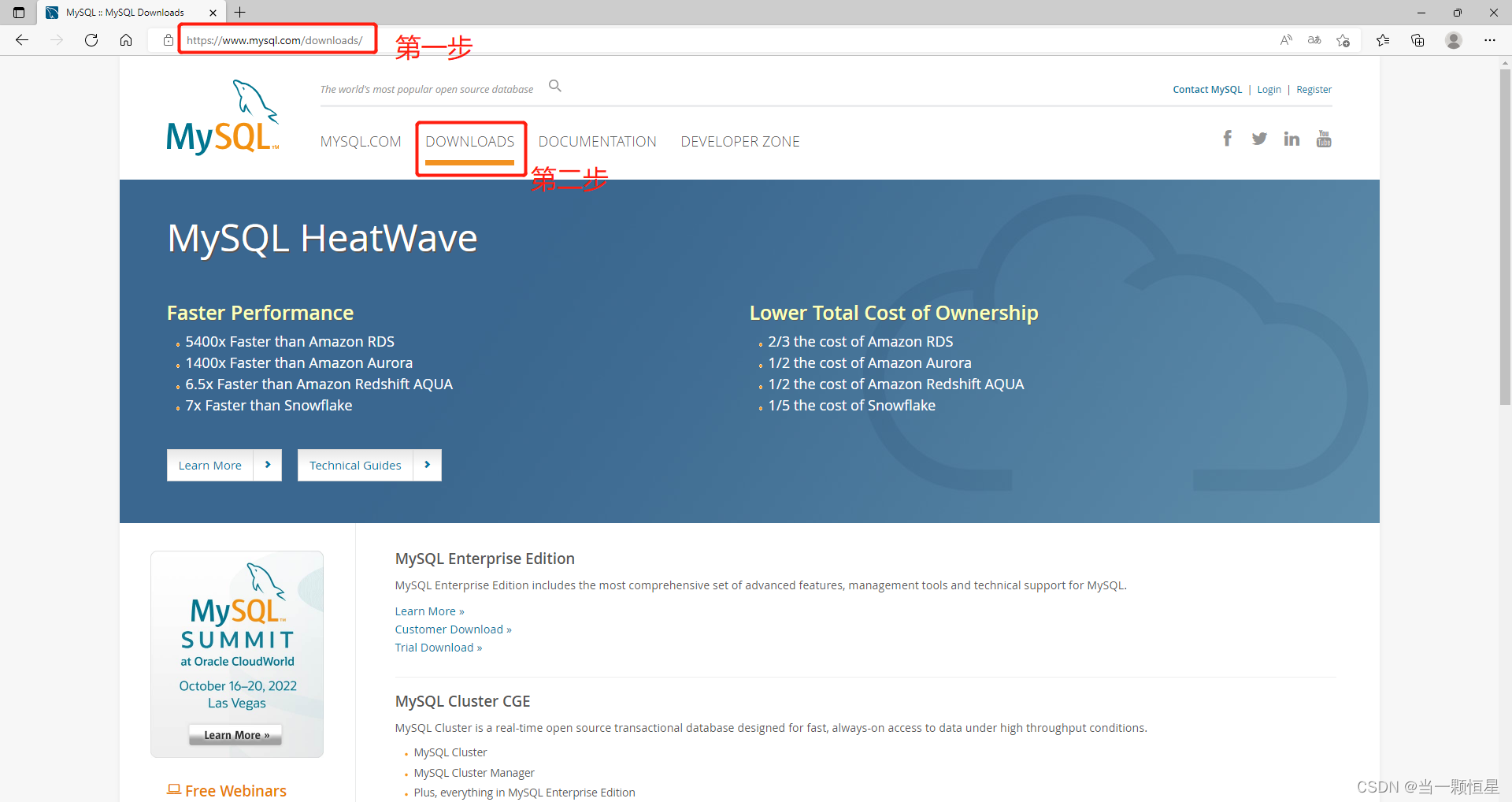Click the site tagline text
This screenshot has height=802, width=1512.
click(427, 90)
